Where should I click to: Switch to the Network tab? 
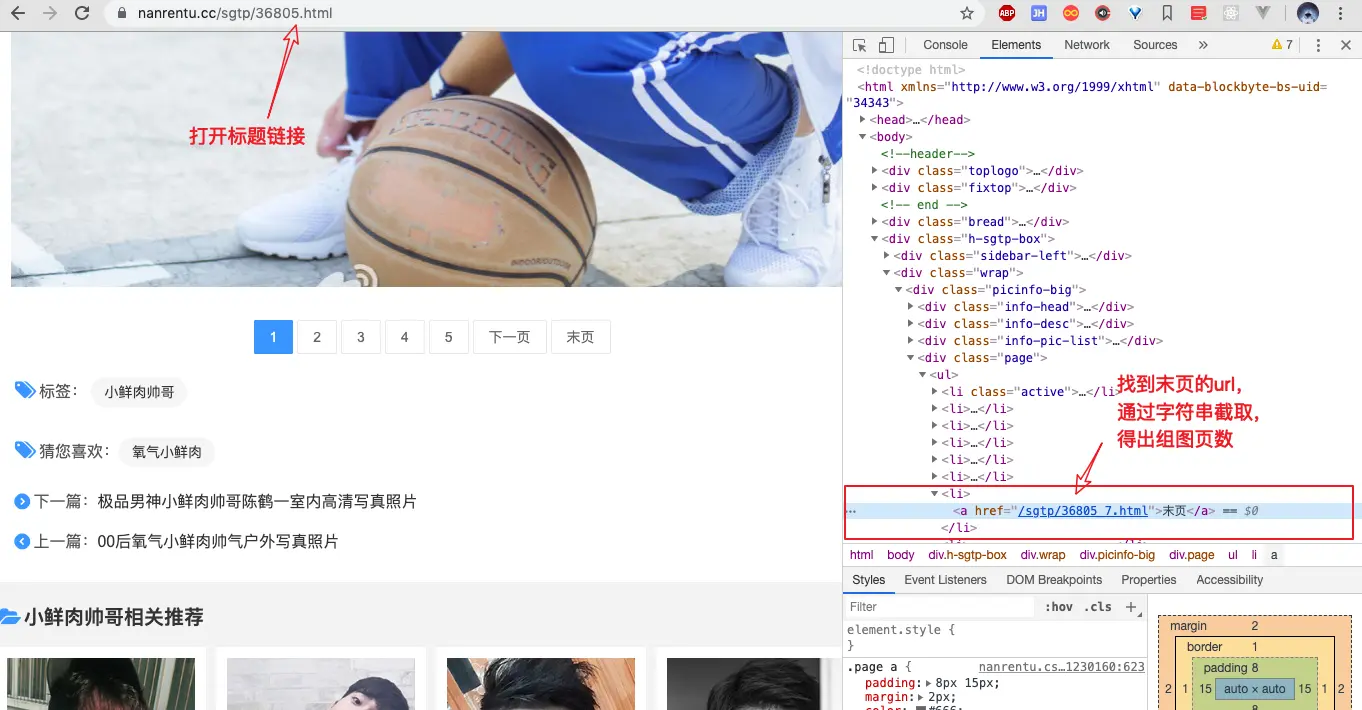click(1087, 45)
